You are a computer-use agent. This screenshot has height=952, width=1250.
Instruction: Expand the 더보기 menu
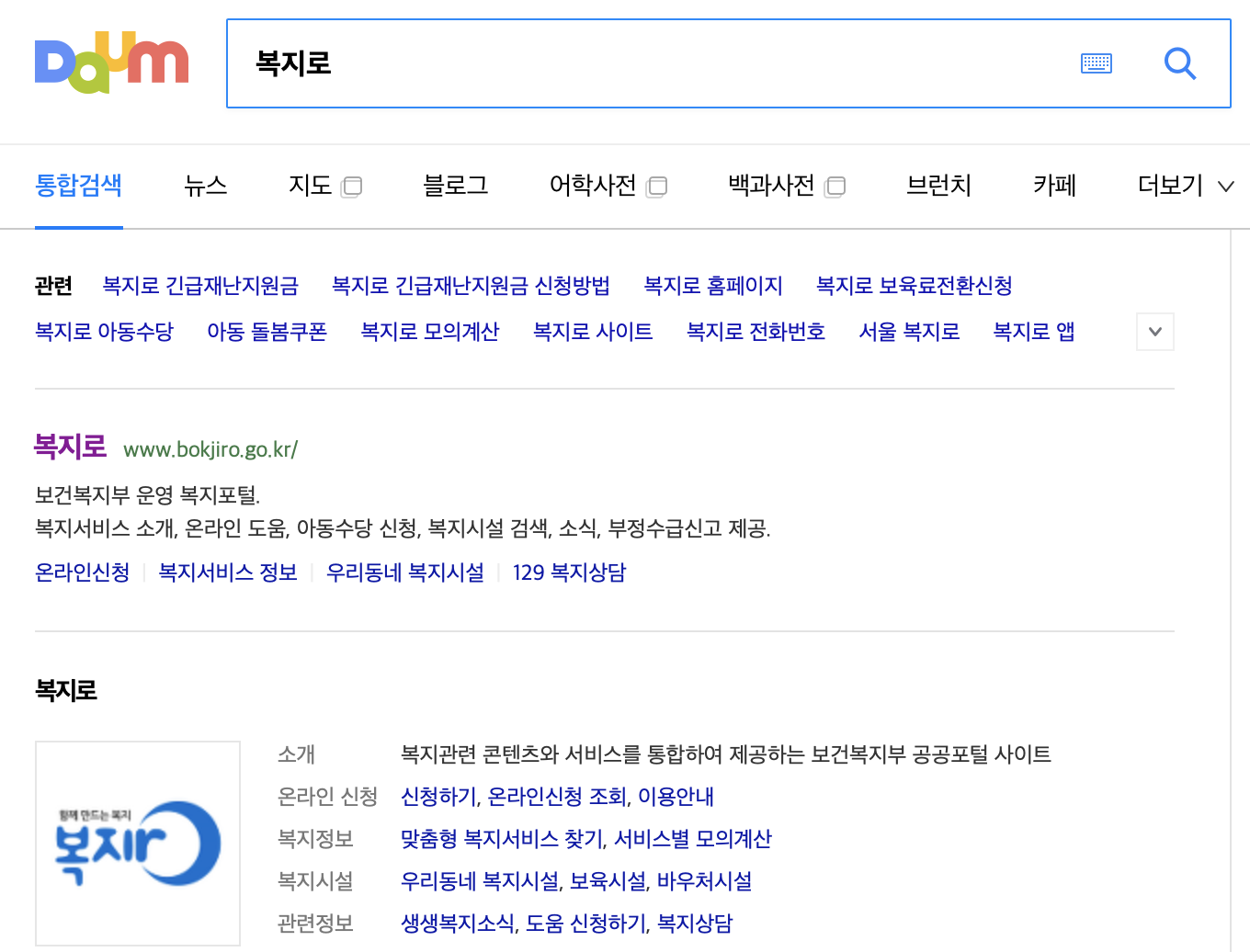coord(1186,186)
